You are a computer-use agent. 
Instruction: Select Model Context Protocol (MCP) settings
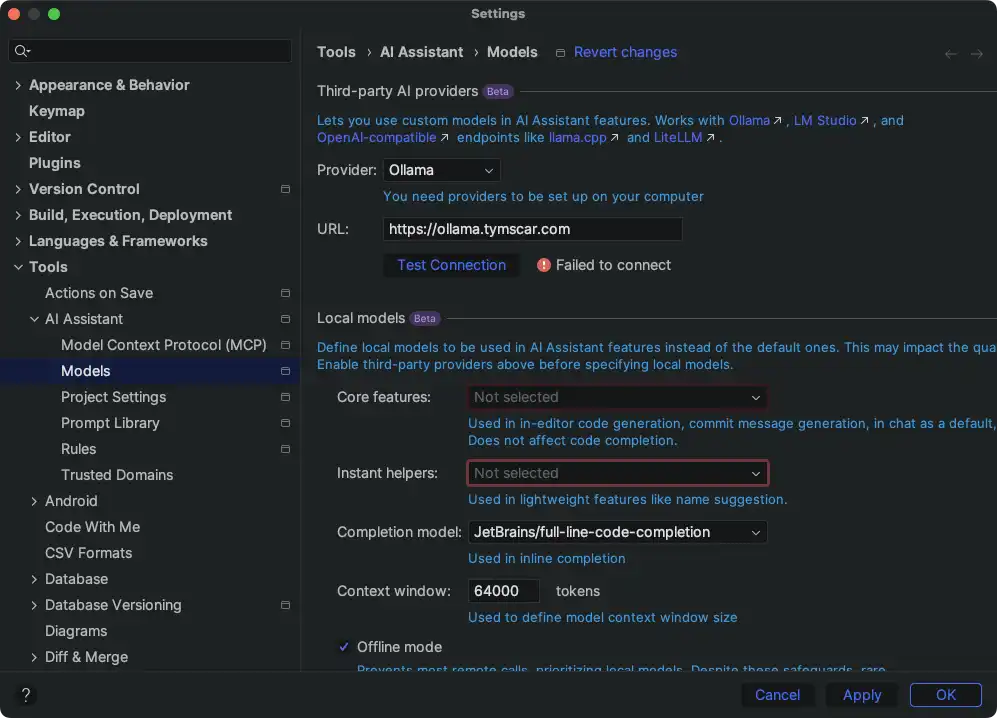[x=163, y=345]
